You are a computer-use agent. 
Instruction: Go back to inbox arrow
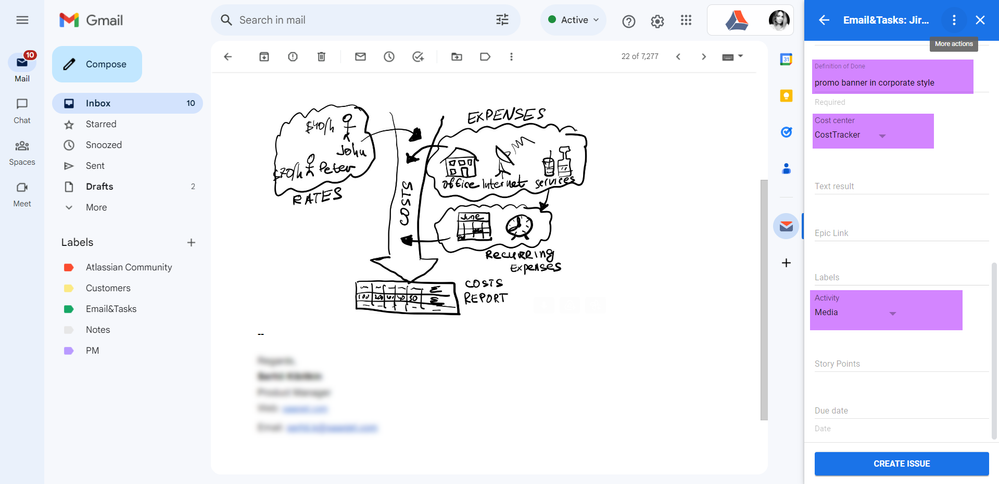tap(228, 57)
